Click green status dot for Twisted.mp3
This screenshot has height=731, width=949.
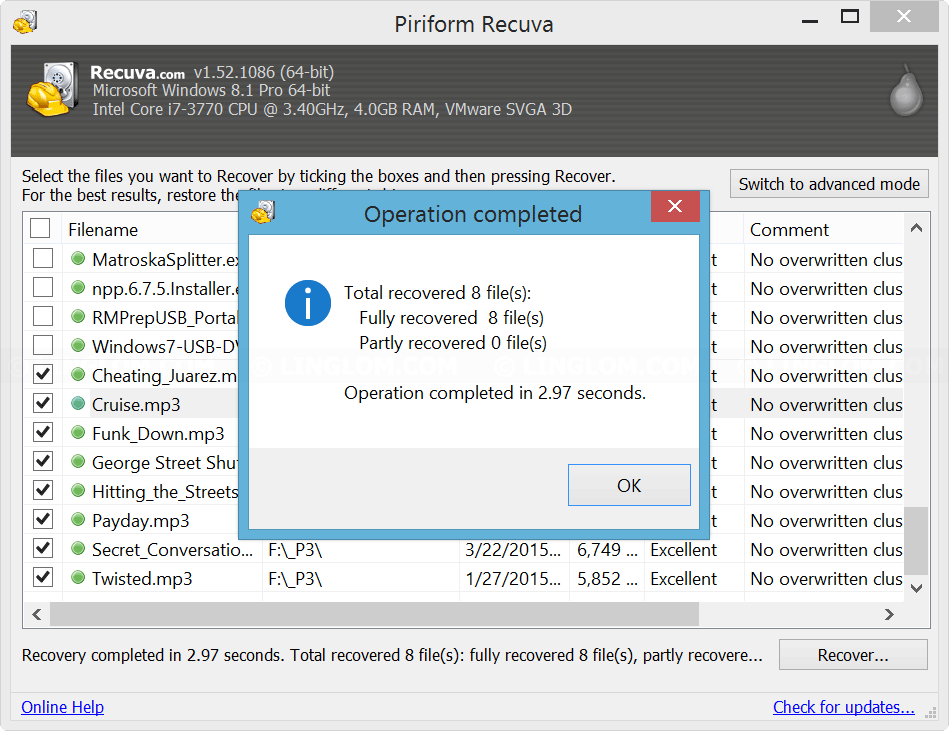(x=77, y=577)
